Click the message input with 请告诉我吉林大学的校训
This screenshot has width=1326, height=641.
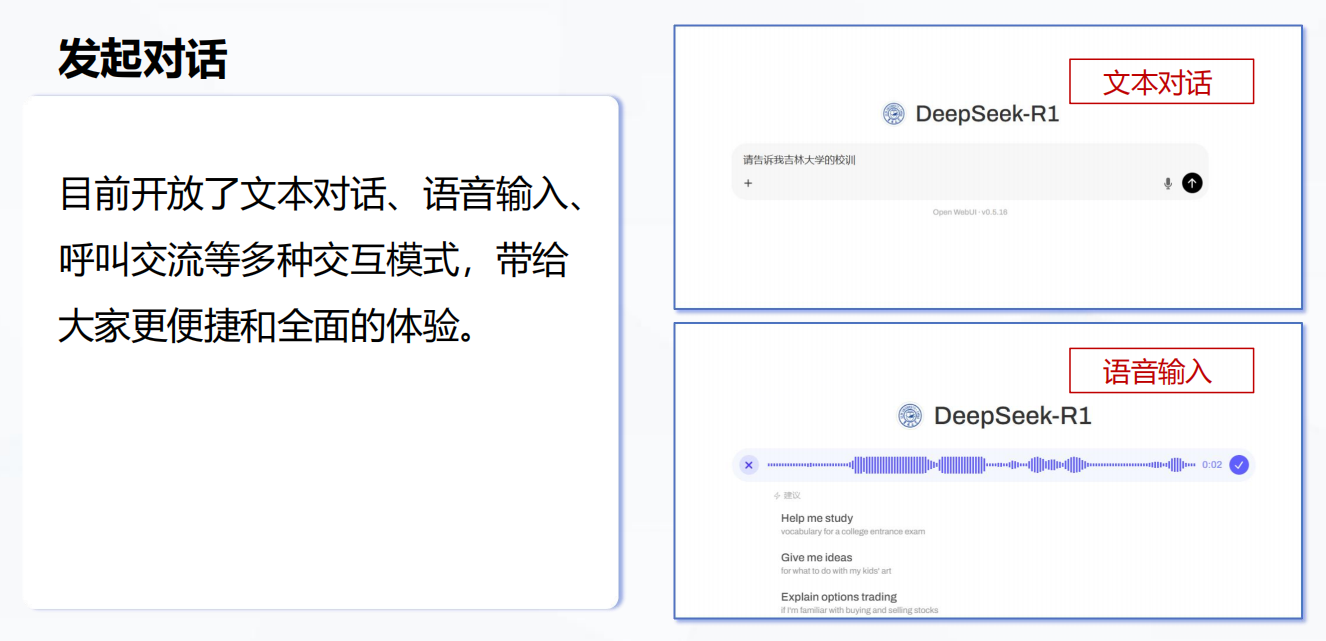pyautogui.click(x=970, y=171)
